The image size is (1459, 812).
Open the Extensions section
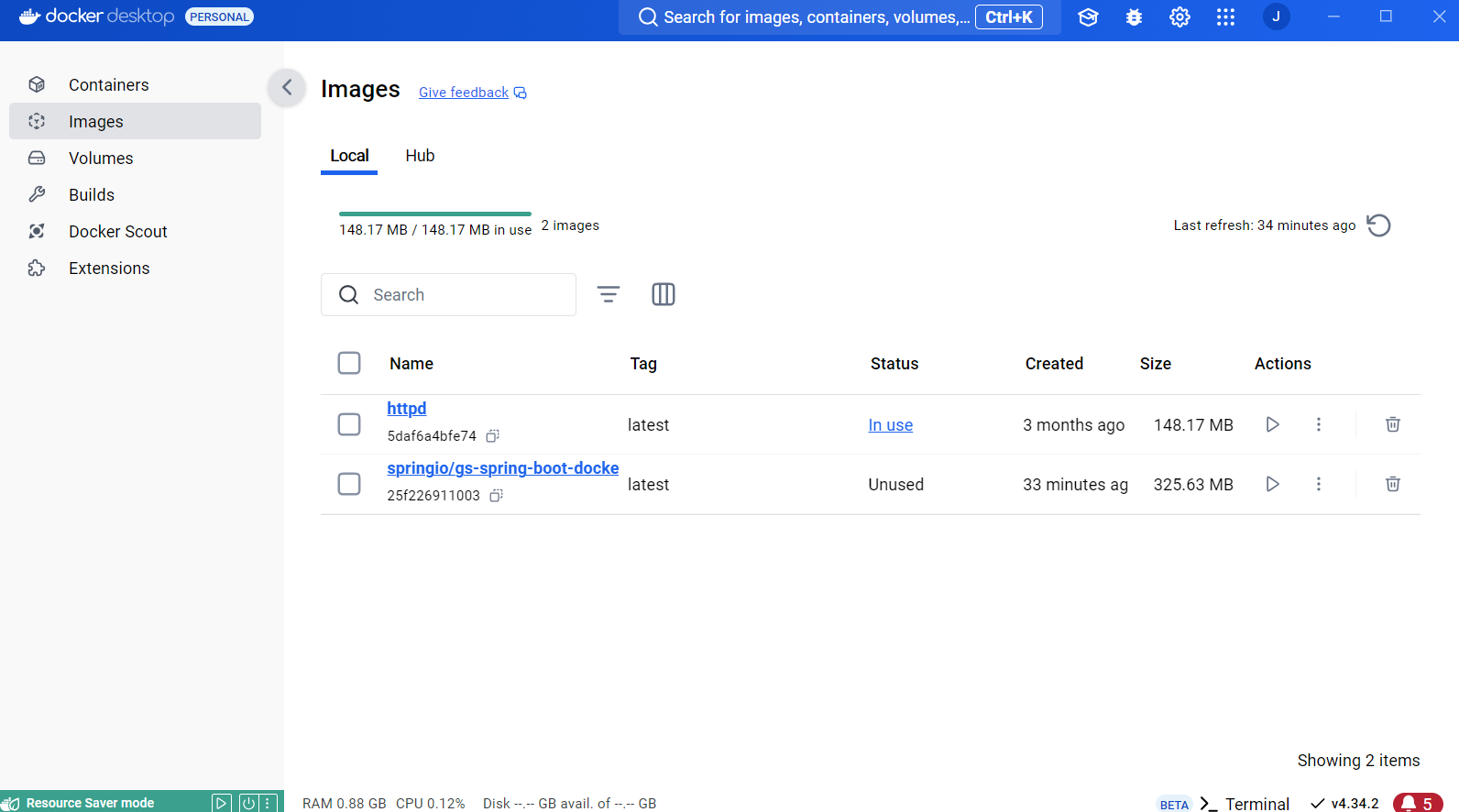tap(135, 268)
